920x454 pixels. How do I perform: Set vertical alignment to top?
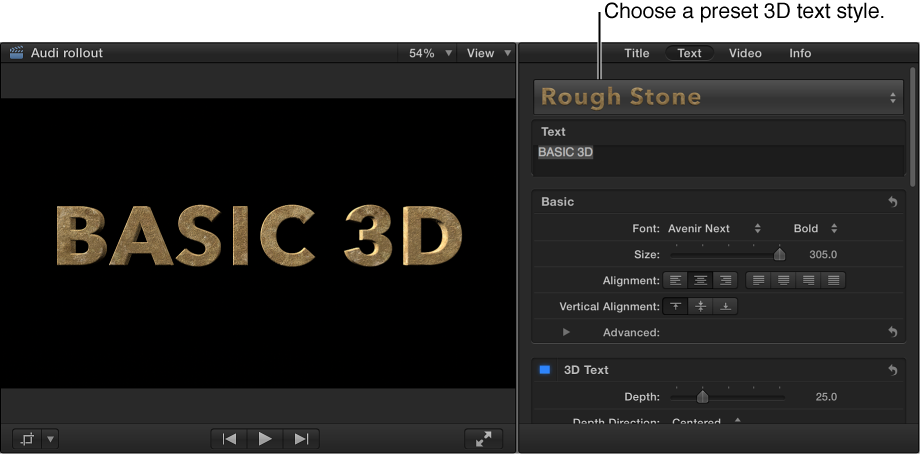coord(675,306)
